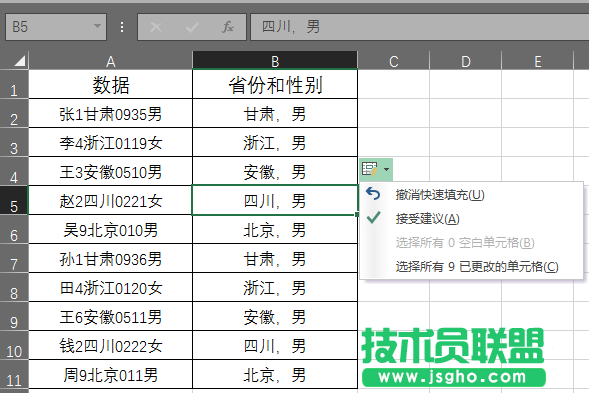Screen dimensions: 589x393
Task: Select column C header
Action: 394,61
